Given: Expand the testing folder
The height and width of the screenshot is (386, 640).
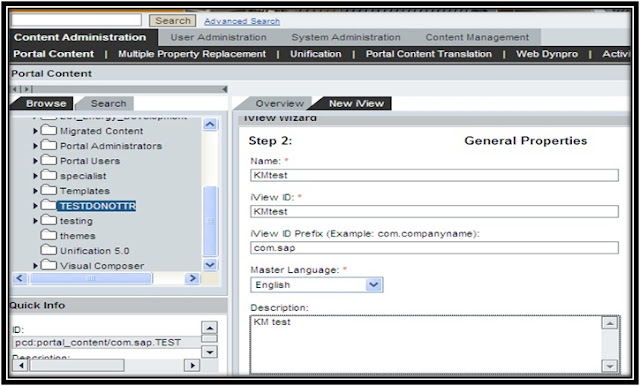Looking at the screenshot, I should click(x=35, y=221).
